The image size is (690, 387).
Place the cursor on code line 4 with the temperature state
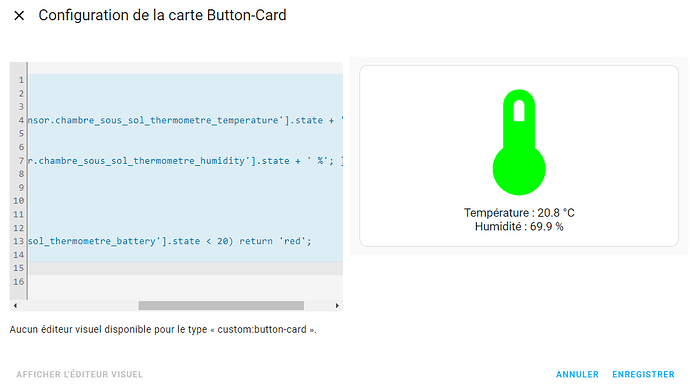[185, 120]
